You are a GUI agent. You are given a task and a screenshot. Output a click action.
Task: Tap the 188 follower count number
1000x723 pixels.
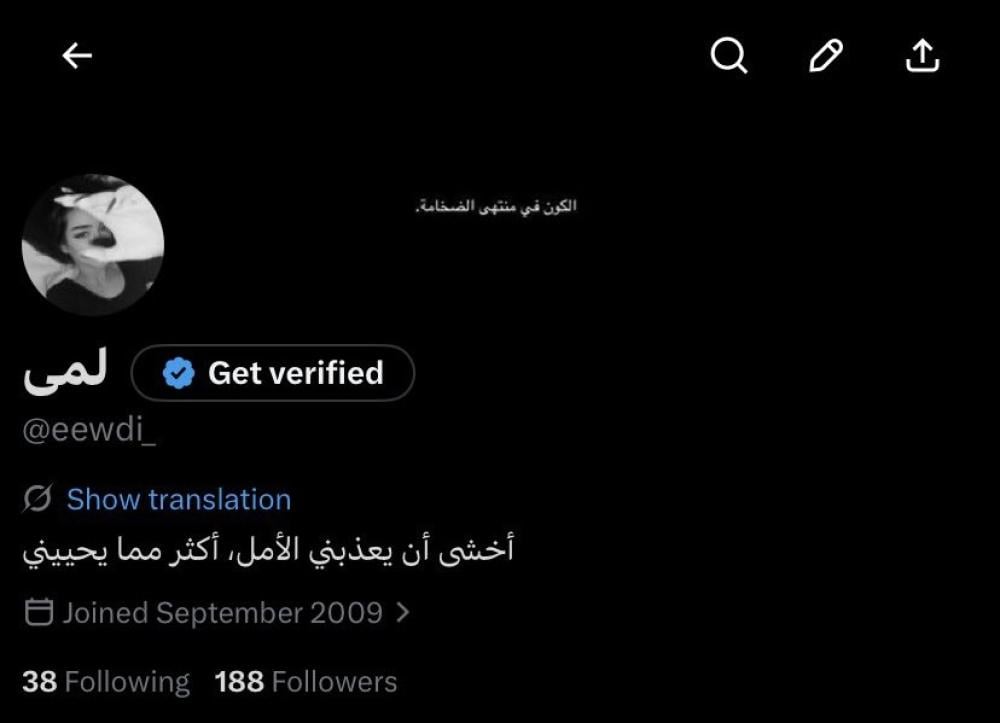(x=239, y=682)
